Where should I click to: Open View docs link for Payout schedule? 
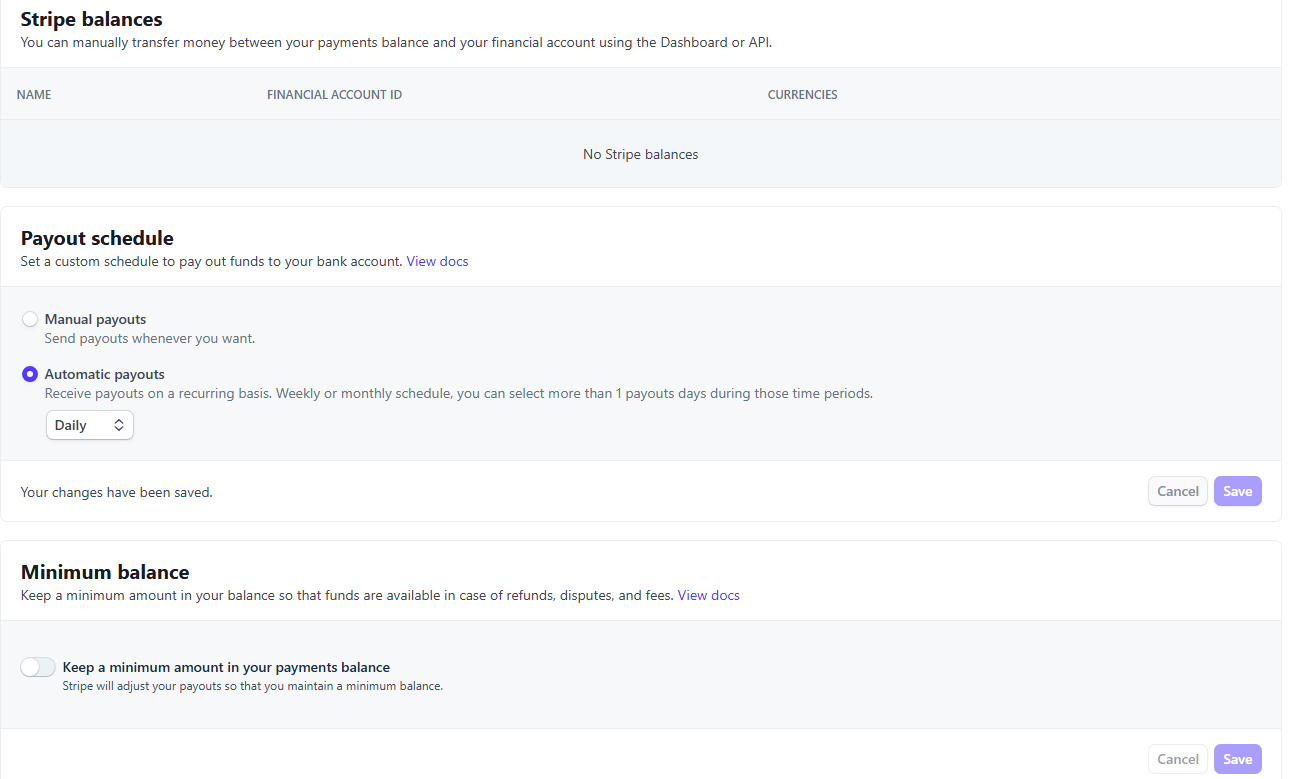(437, 261)
